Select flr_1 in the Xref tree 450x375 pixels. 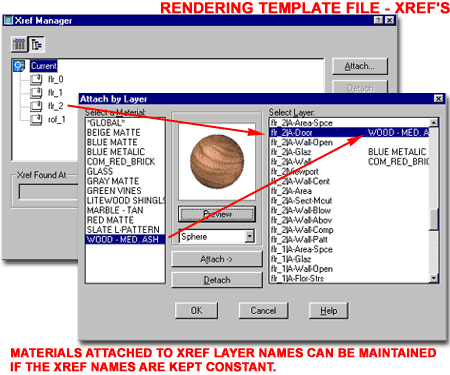[x=55, y=93]
